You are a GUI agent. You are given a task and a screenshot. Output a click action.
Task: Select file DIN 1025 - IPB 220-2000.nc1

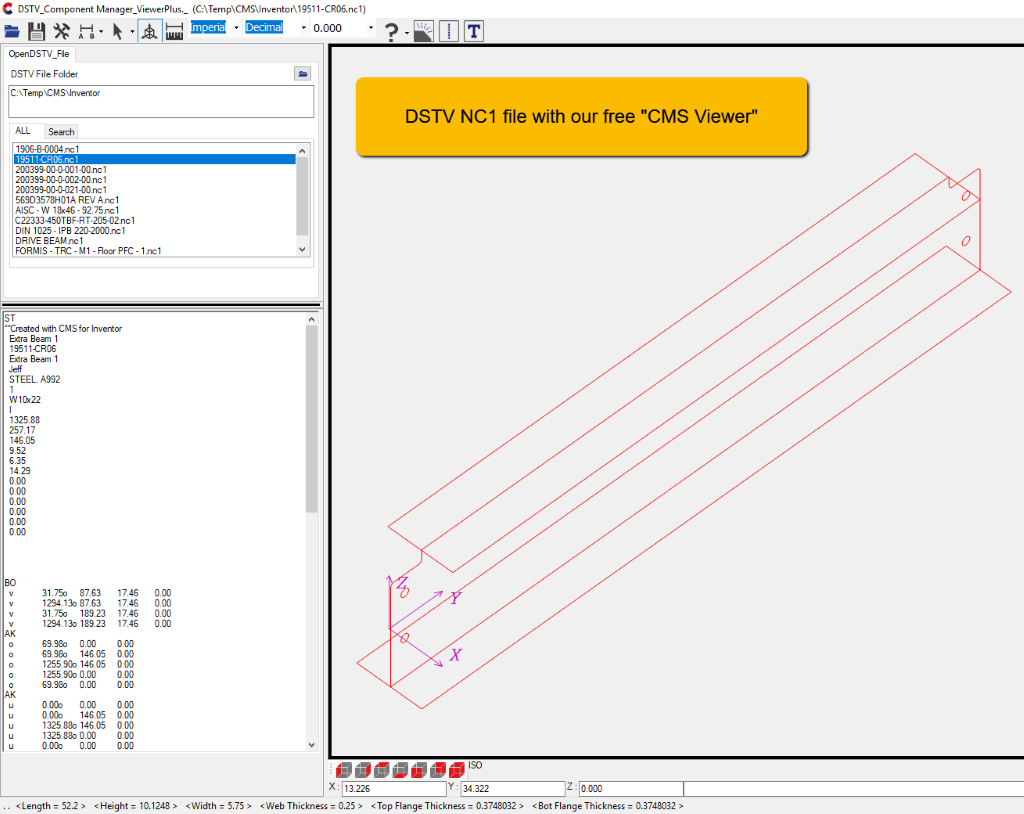pos(154,231)
